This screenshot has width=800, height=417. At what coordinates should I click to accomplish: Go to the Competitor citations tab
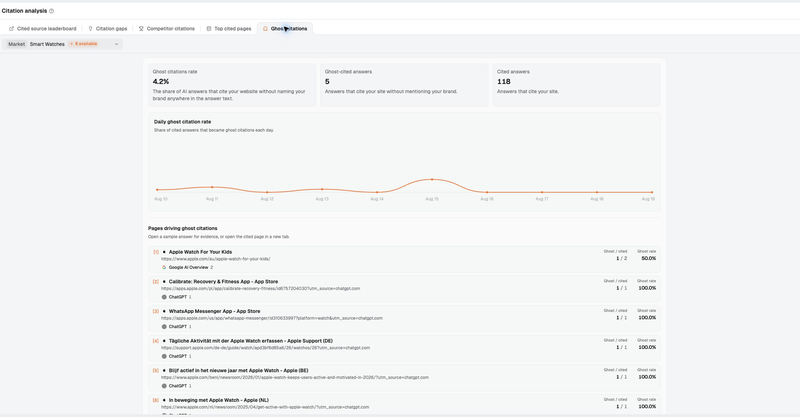[x=167, y=29]
